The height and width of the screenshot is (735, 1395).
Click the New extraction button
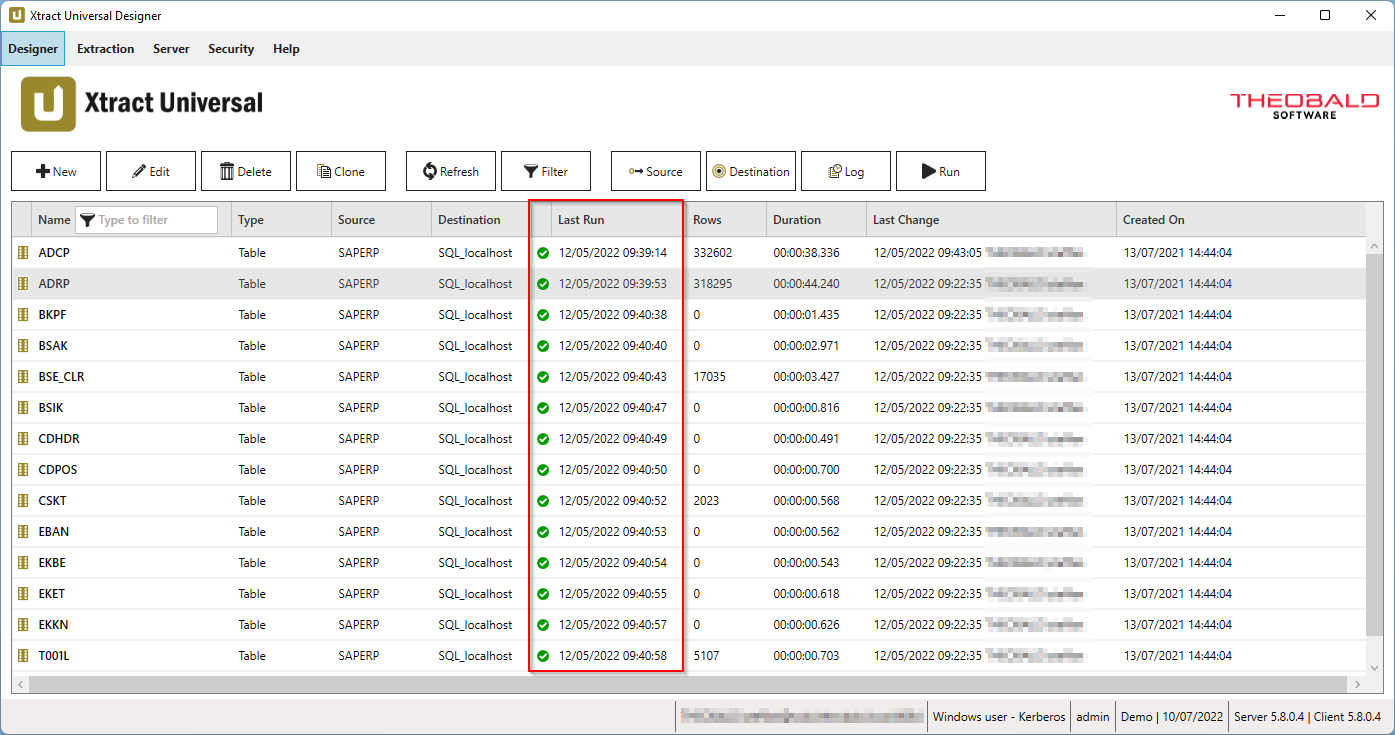pyautogui.click(x=56, y=171)
